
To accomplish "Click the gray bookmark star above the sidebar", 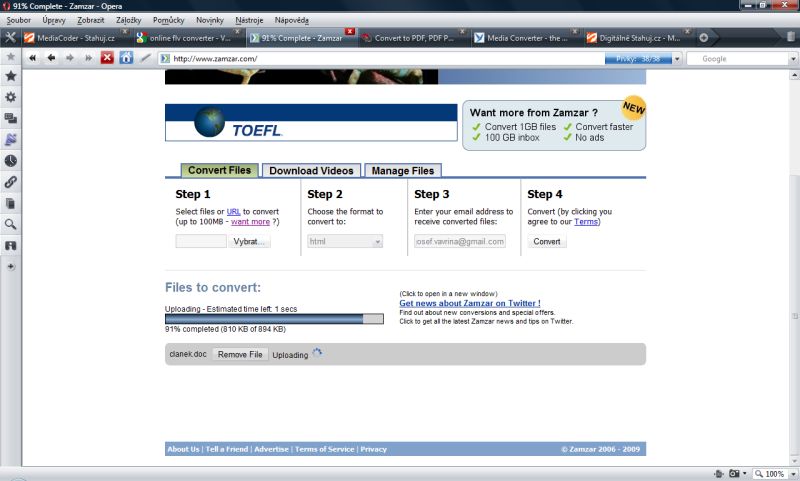I will pyautogui.click(x=10, y=57).
